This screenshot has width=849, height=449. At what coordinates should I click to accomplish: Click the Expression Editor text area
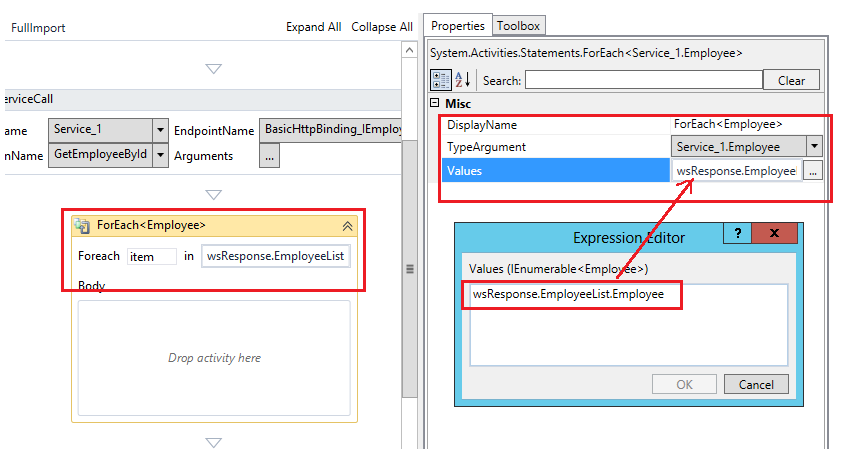coord(629,325)
